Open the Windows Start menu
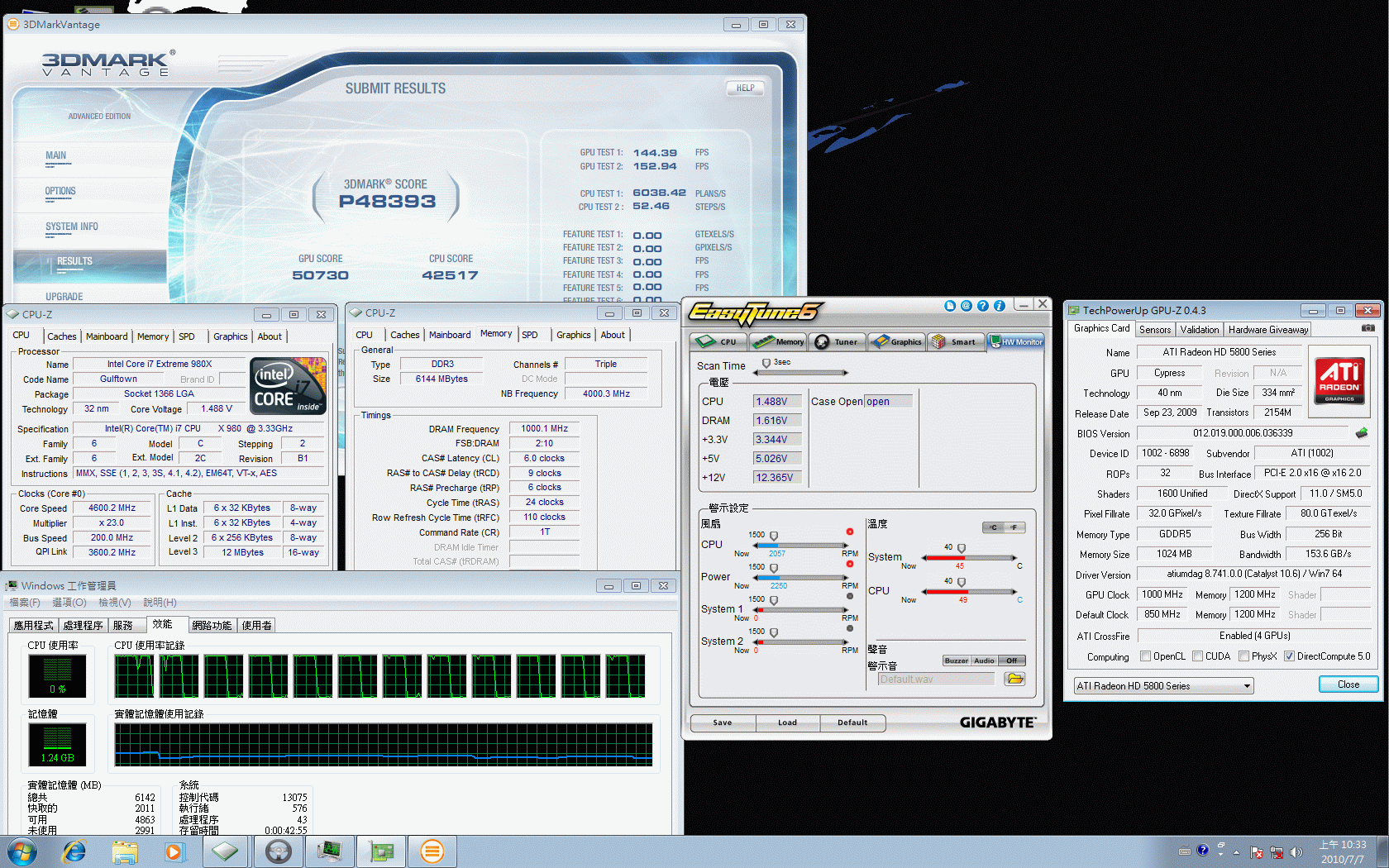This screenshot has width=1389, height=868. click(22, 851)
